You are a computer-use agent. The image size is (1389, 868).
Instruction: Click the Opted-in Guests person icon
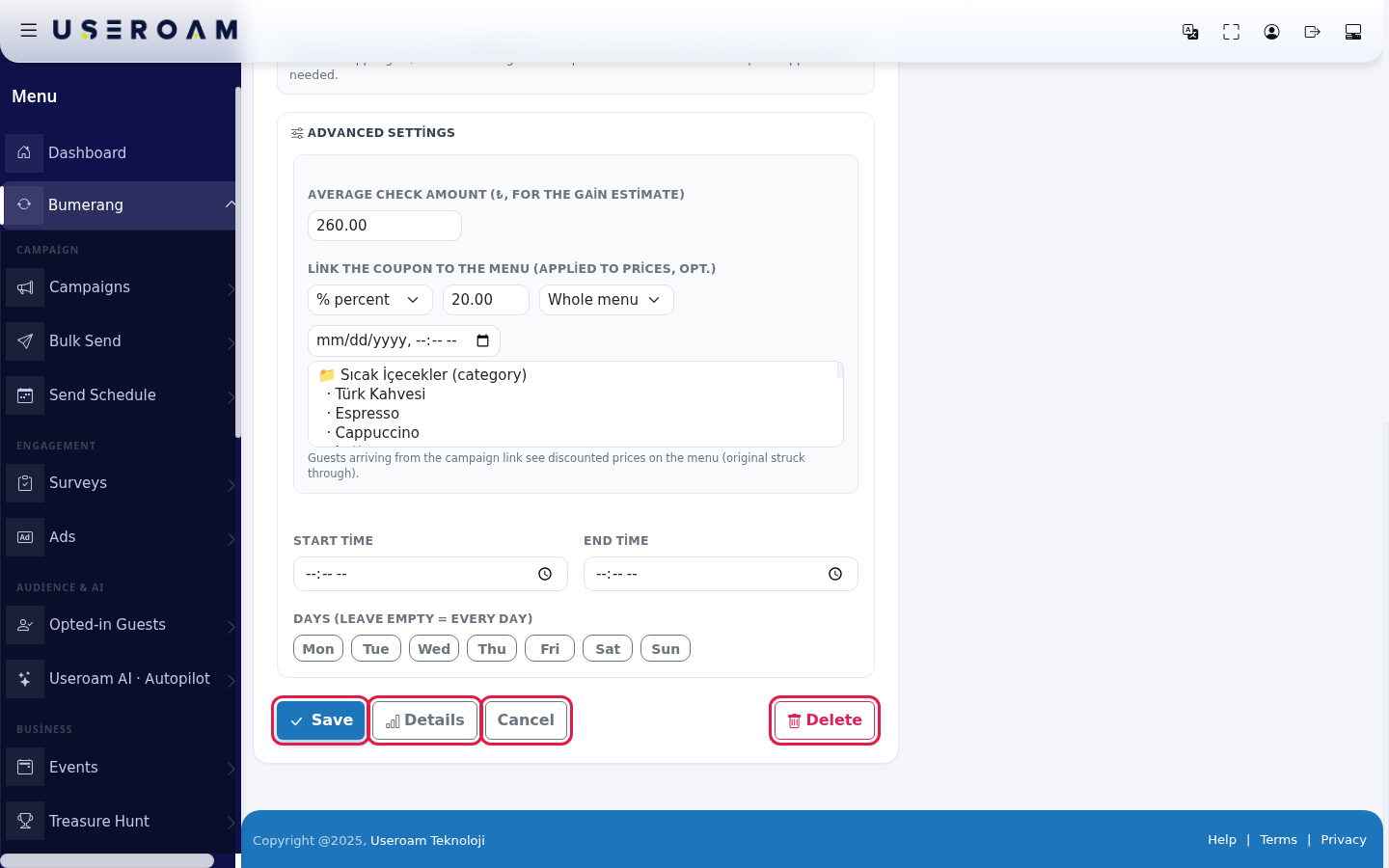tap(25, 625)
